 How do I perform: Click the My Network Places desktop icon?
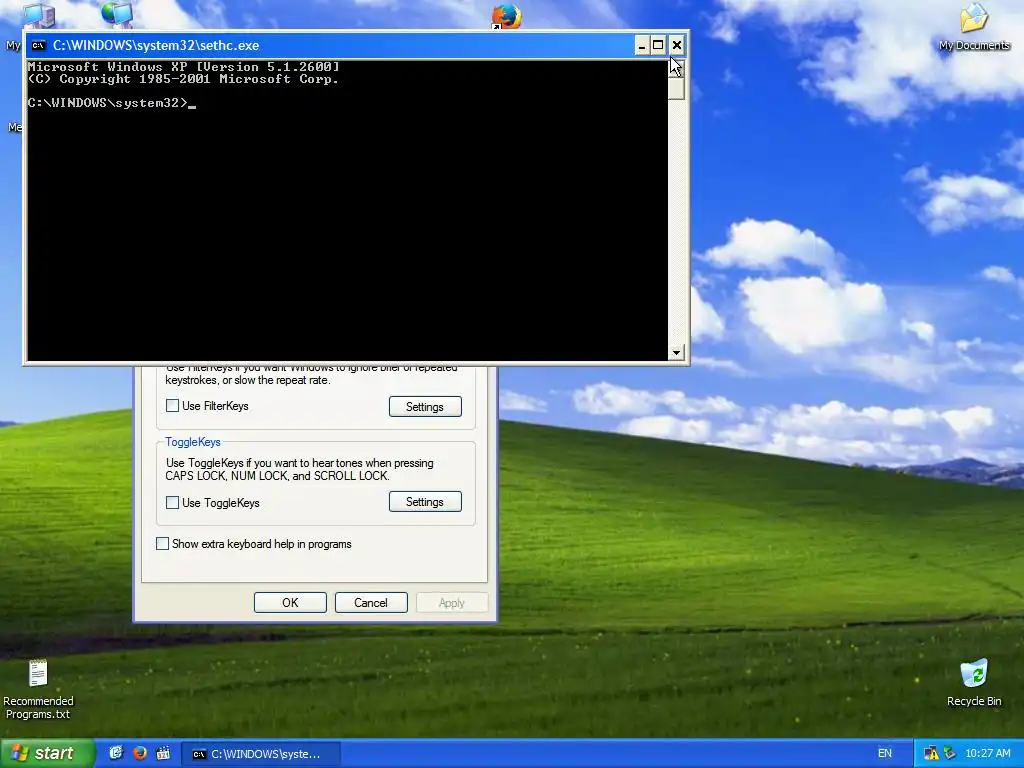tap(118, 14)
